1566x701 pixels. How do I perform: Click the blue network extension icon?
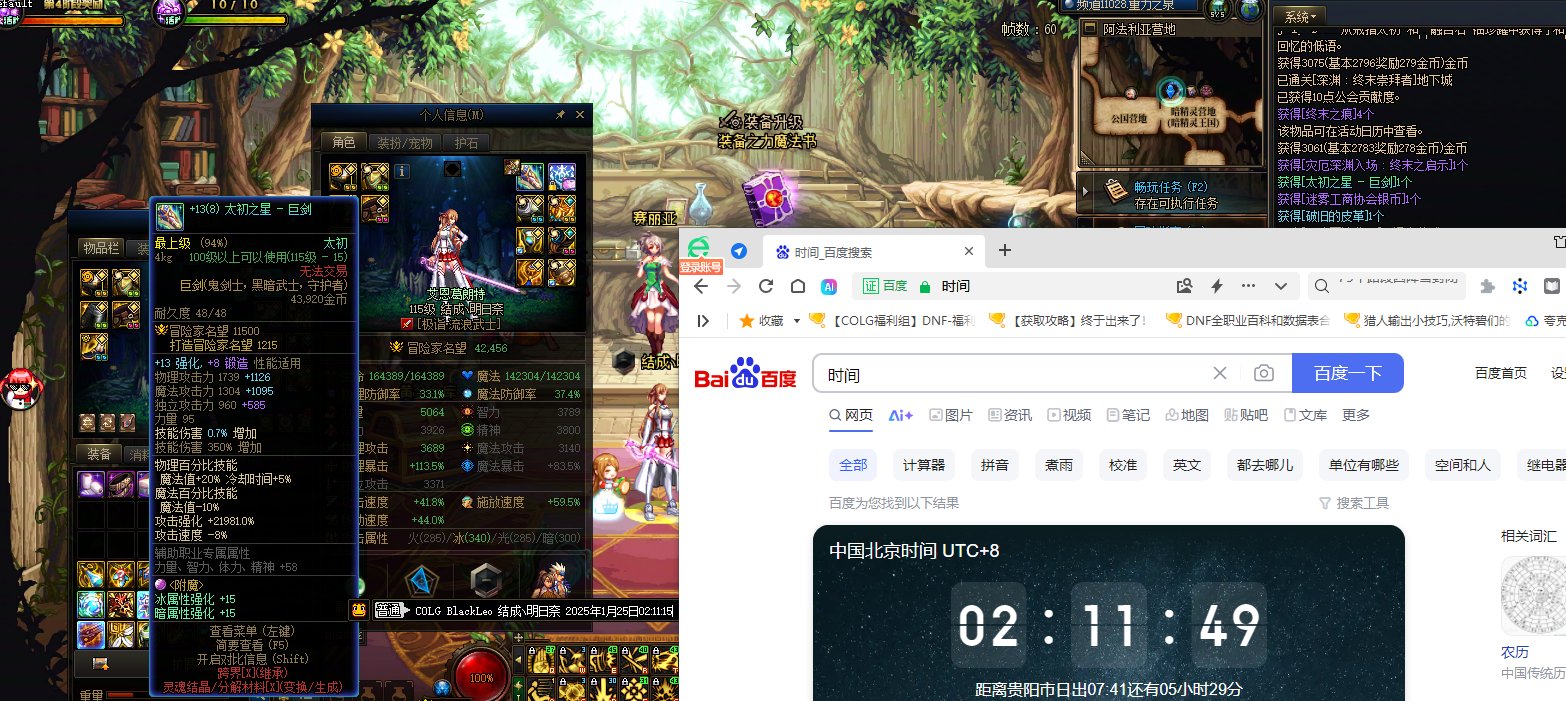1520,286
